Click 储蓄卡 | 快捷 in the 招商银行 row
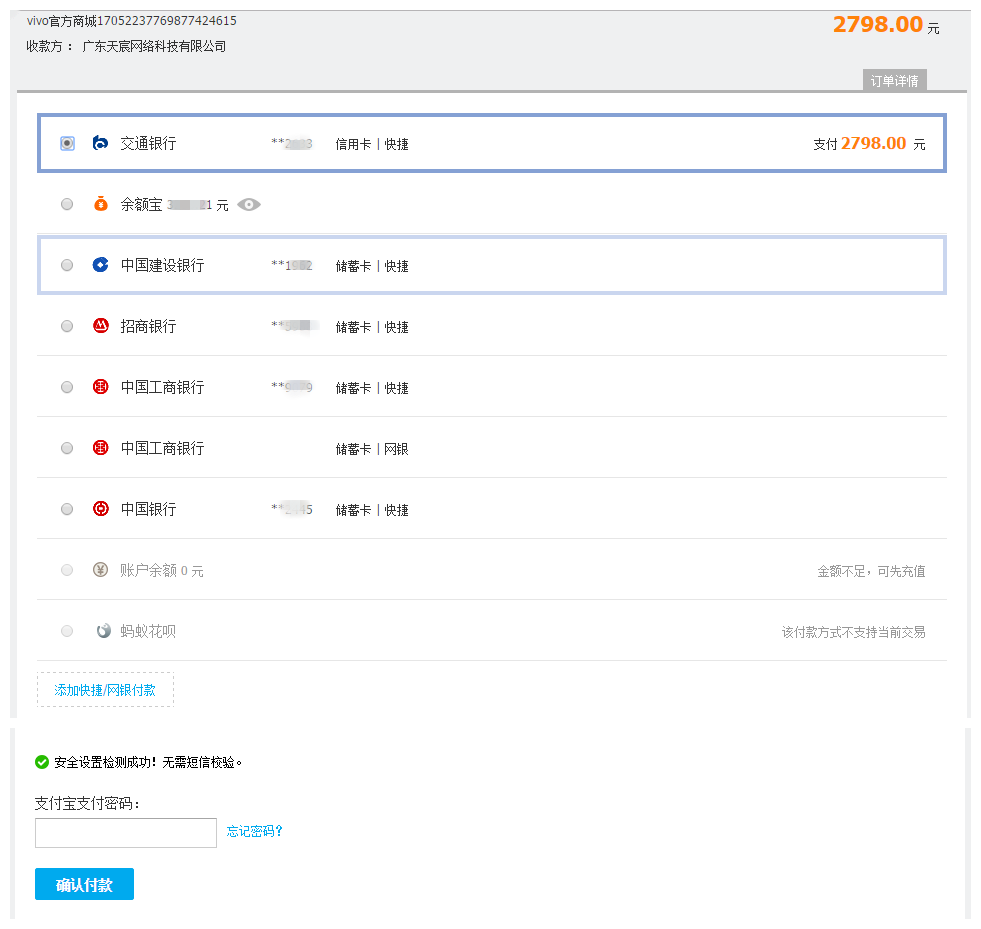The image size is (981, 929). coord(372,327)
